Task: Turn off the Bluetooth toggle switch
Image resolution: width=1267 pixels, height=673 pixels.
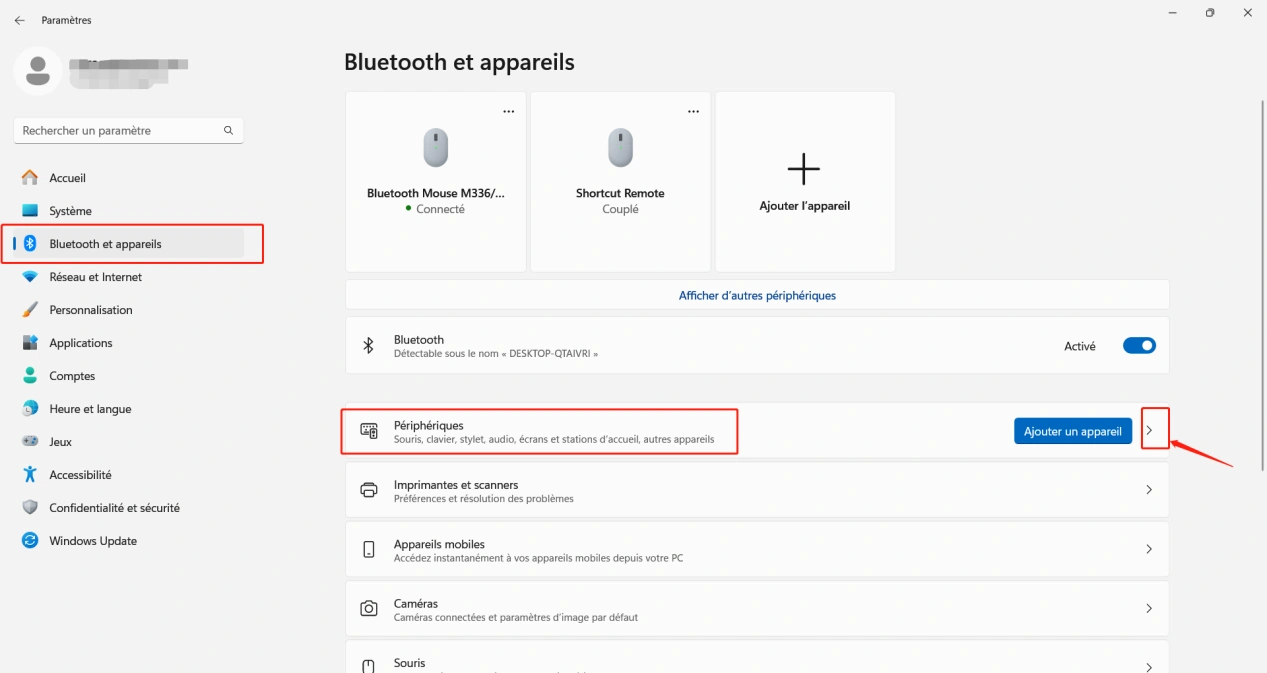Action: [1139, 346]
